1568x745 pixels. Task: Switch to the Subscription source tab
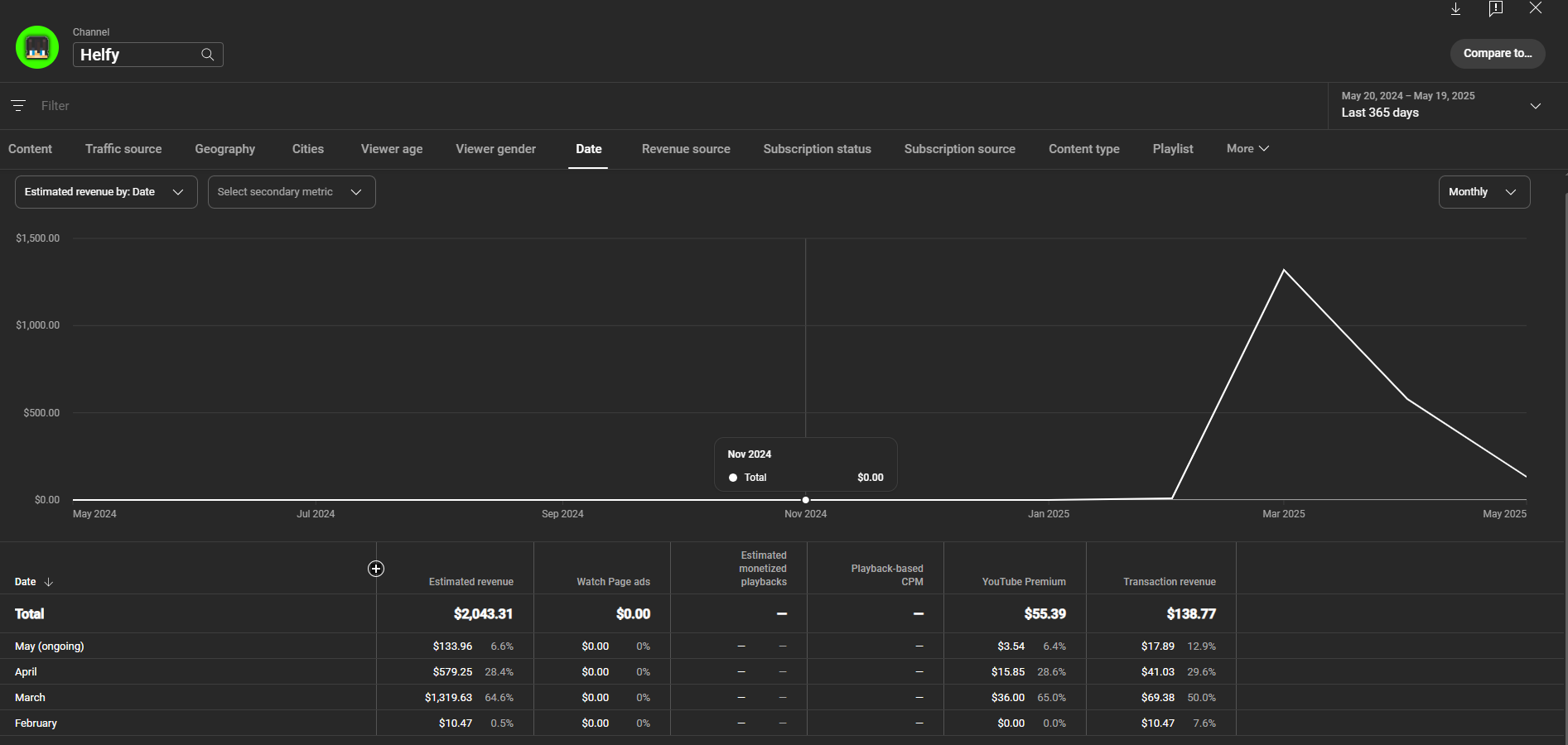(960, 149)
